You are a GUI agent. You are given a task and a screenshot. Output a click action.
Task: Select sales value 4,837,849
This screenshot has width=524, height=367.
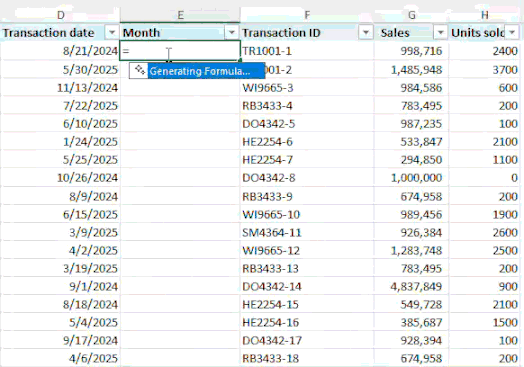coord(411,286)
